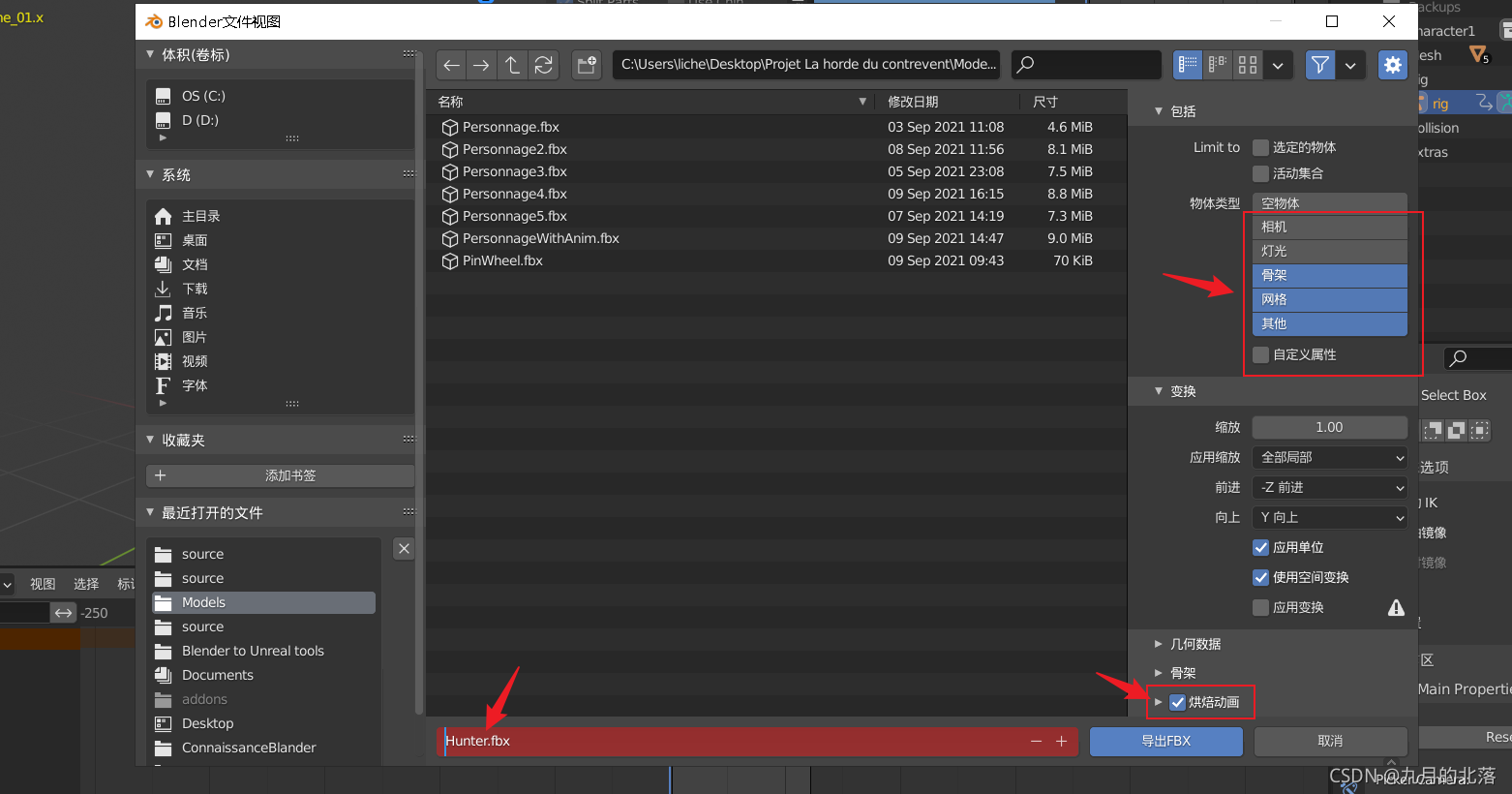Open 向上 up axis dropdown
Image resolution: width=1512 pixels, height=794 pixels.
point(1330,517)
